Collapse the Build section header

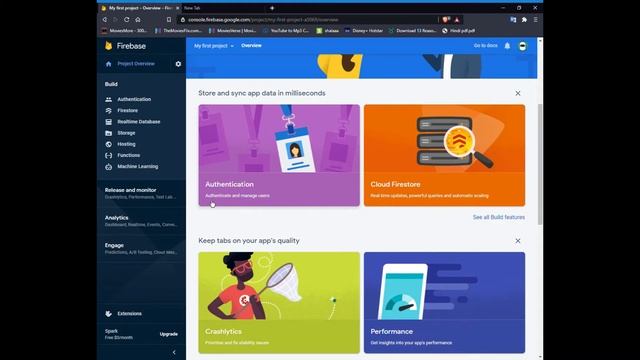pos(111,84)
